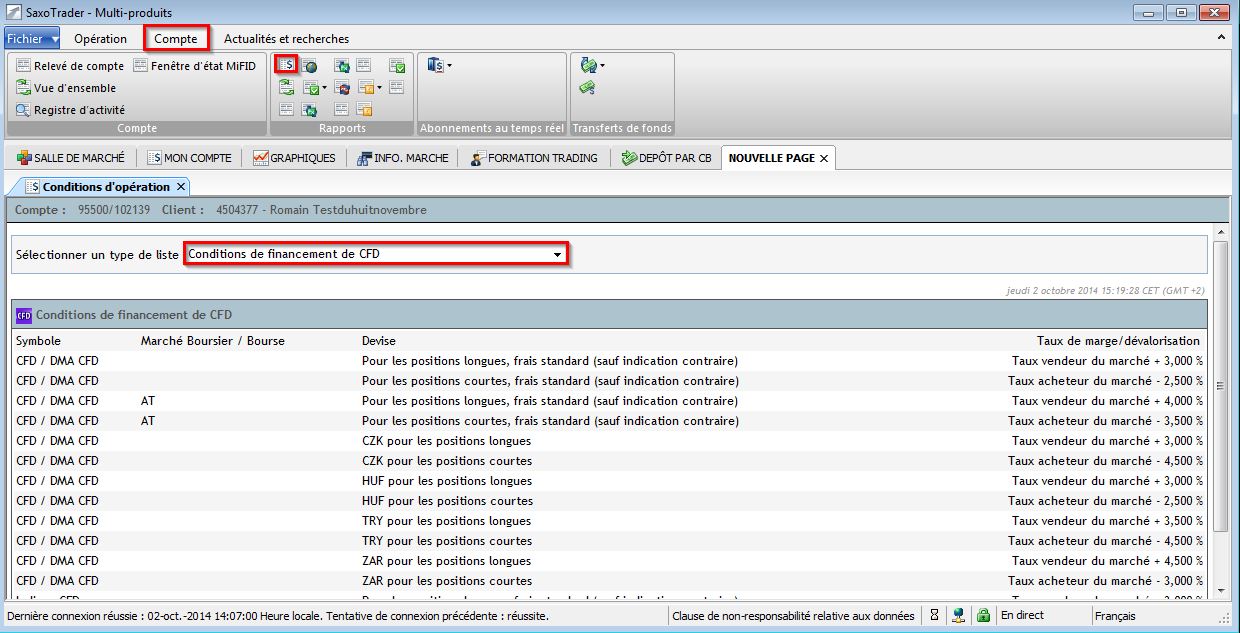Switch to the FORMATION TRADING tab
This screenshot has width=1240, height=633.
(535, 158)
